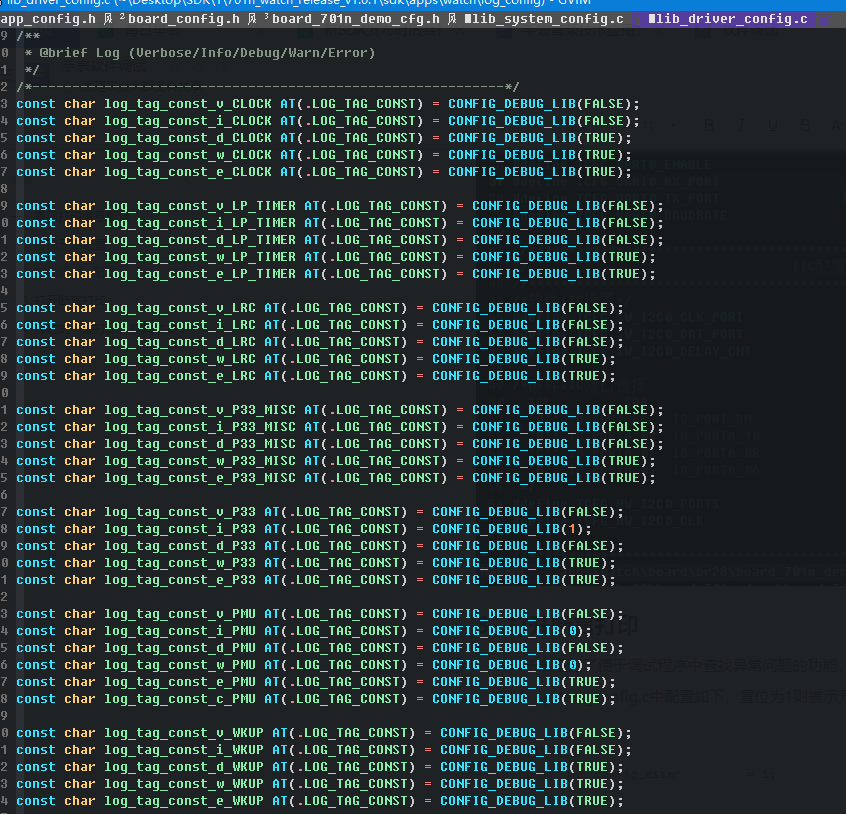Click the log_tag_const_e_P33_MISC line

point(336,478)
